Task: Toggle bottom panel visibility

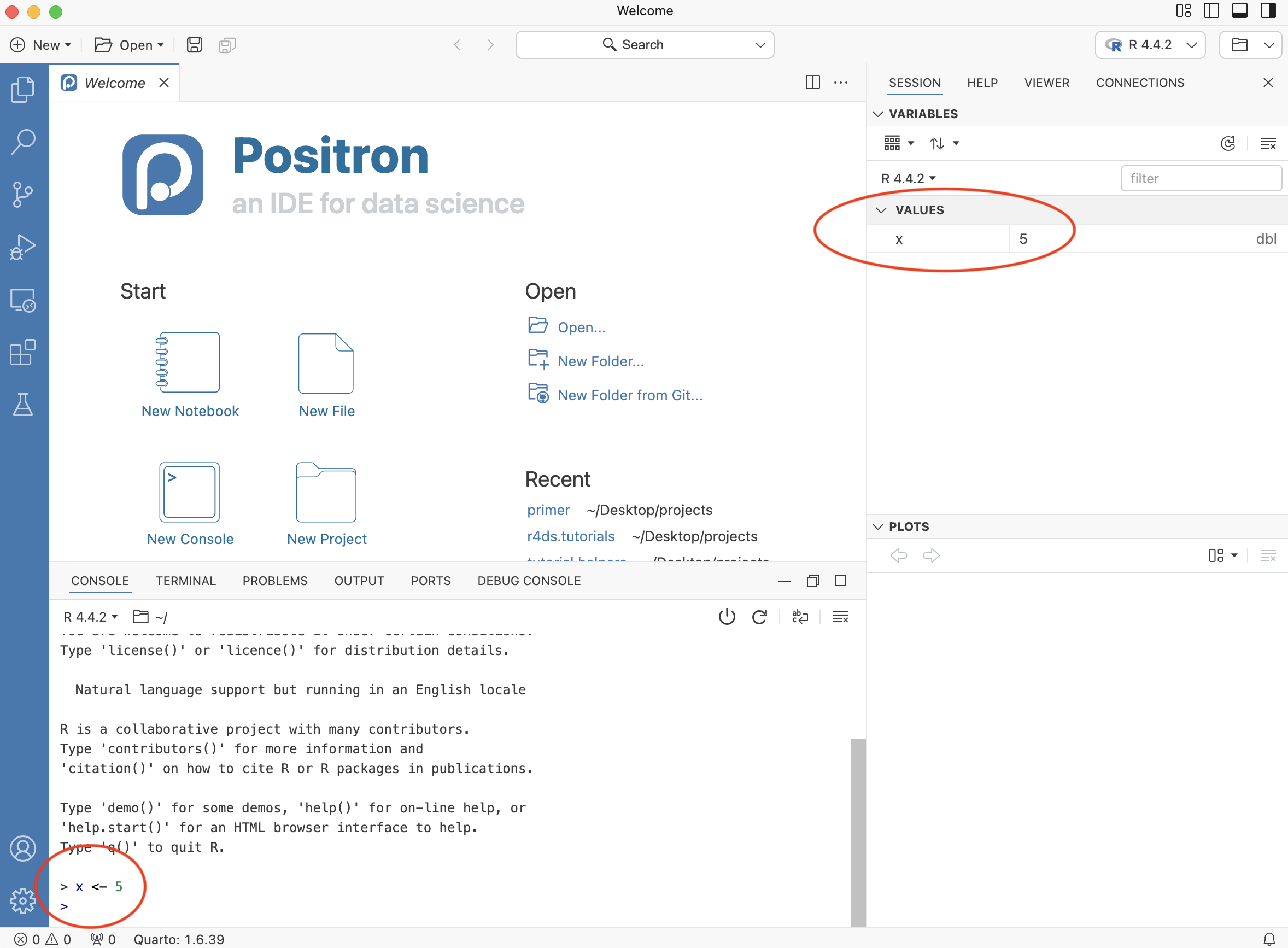Action: pyautogui.click(x=1240, y=11)
